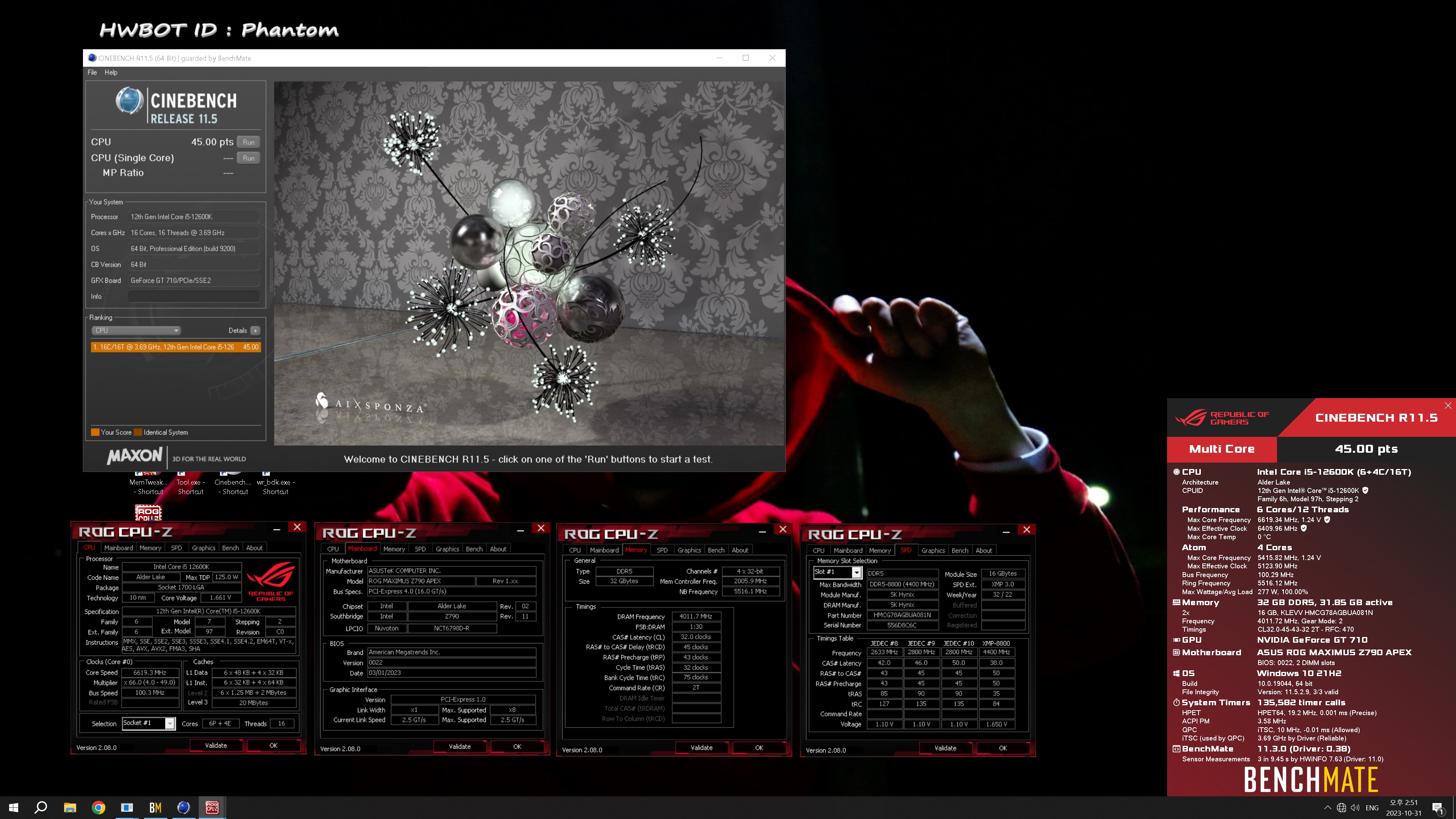1456x819 pixels.
Task: Open the Cinebench File menu
Action: (92, 72)
